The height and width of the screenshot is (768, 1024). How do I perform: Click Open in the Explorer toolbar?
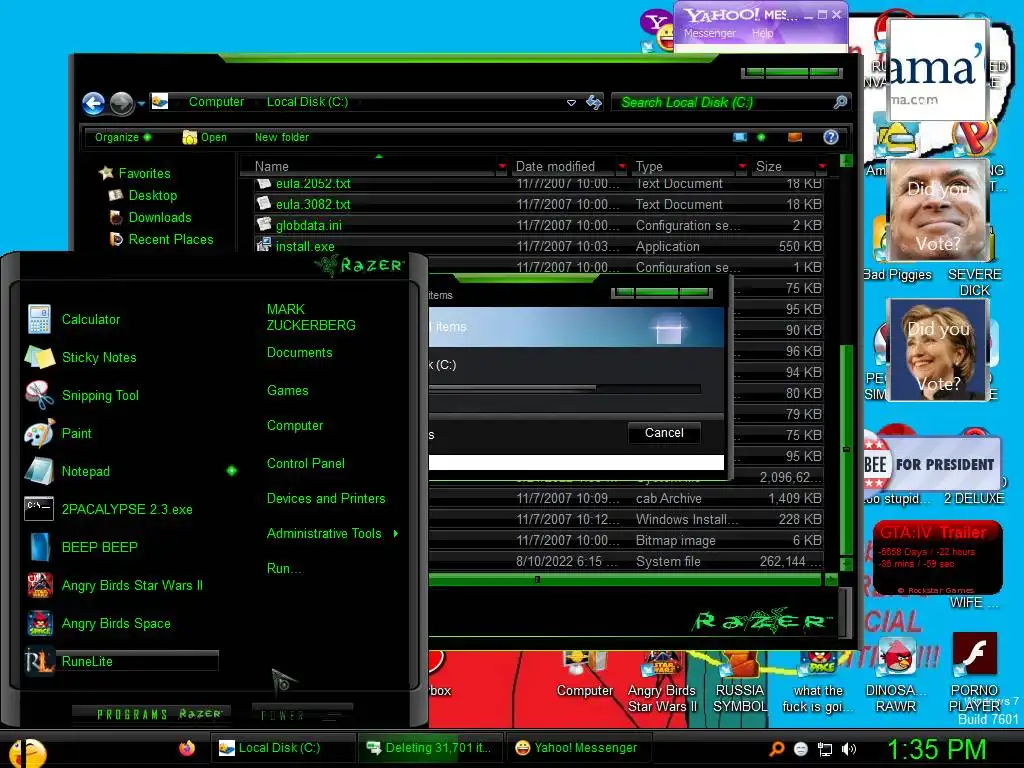click(205, 137)
